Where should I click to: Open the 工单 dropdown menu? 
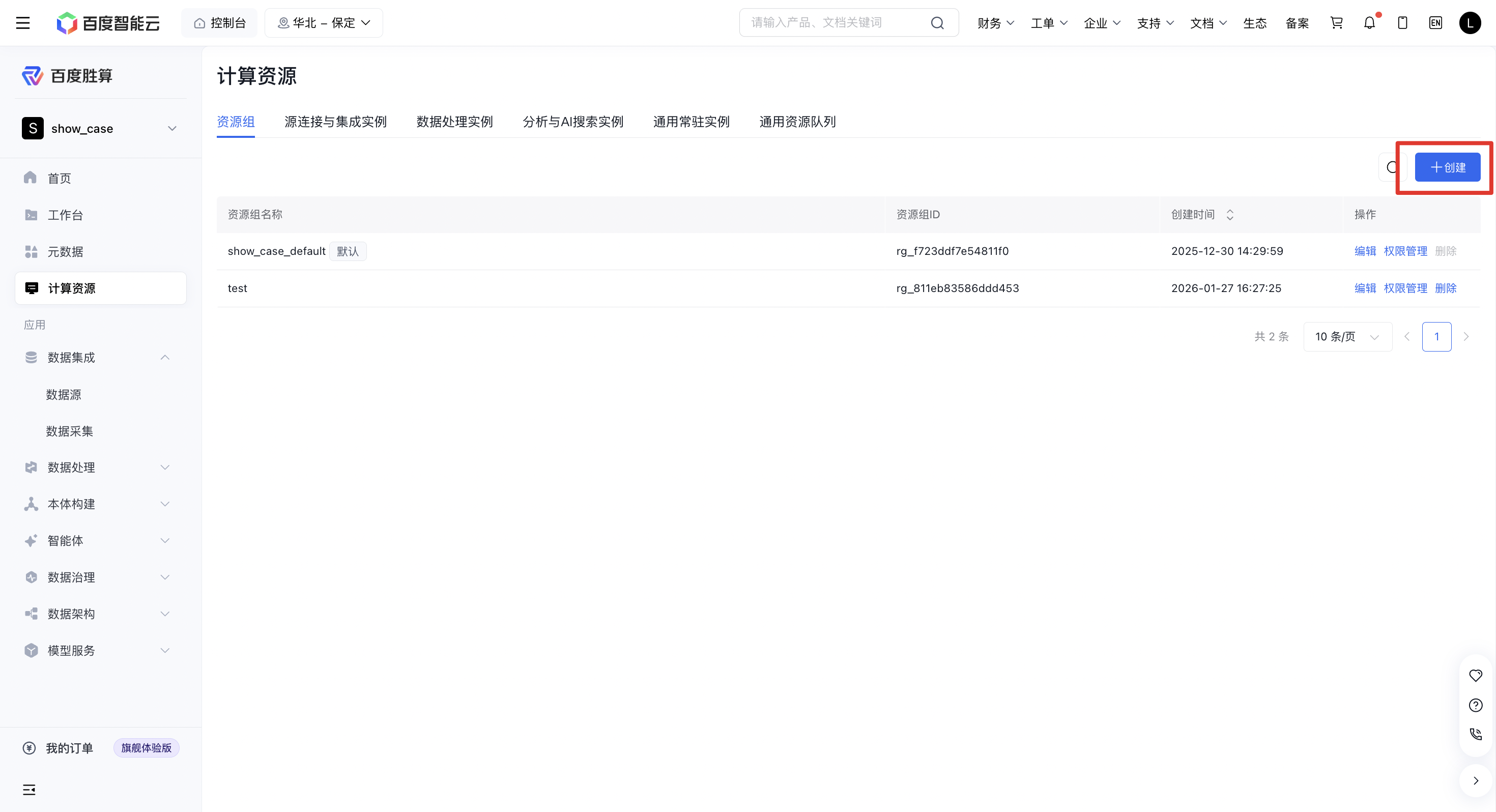(x=1049, y=23)
